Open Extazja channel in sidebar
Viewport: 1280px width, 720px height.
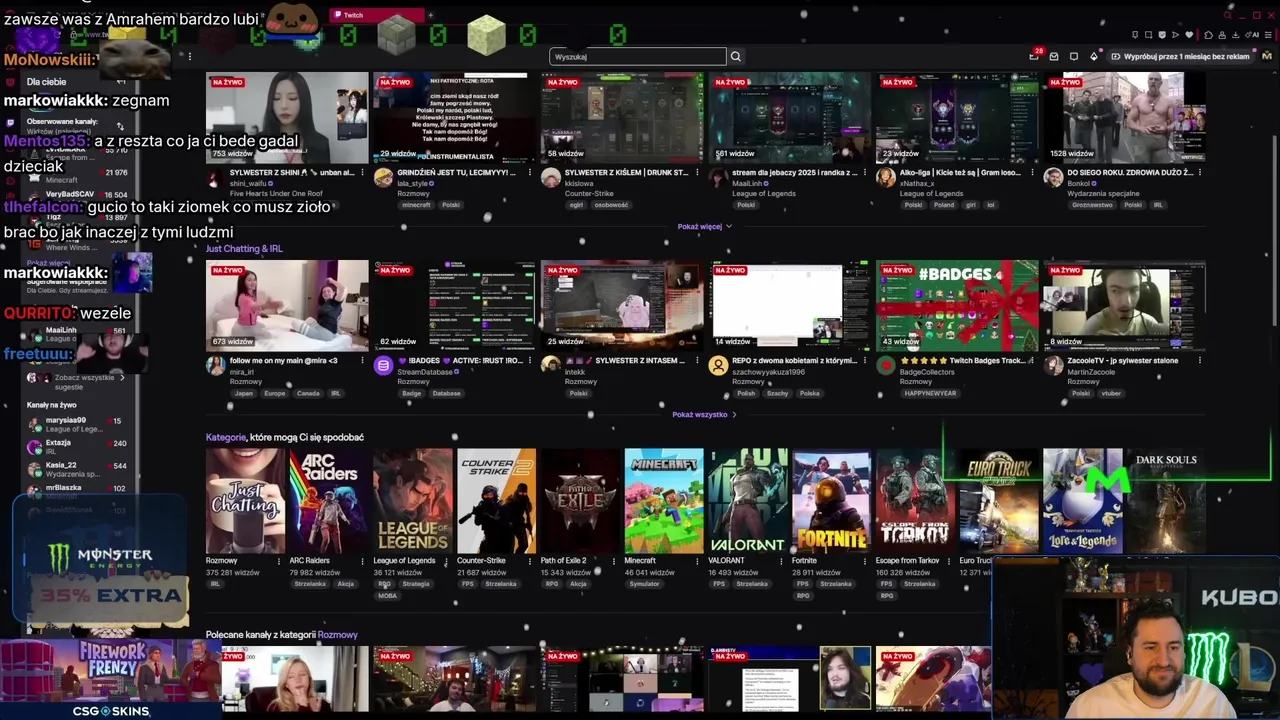point(78,446)
